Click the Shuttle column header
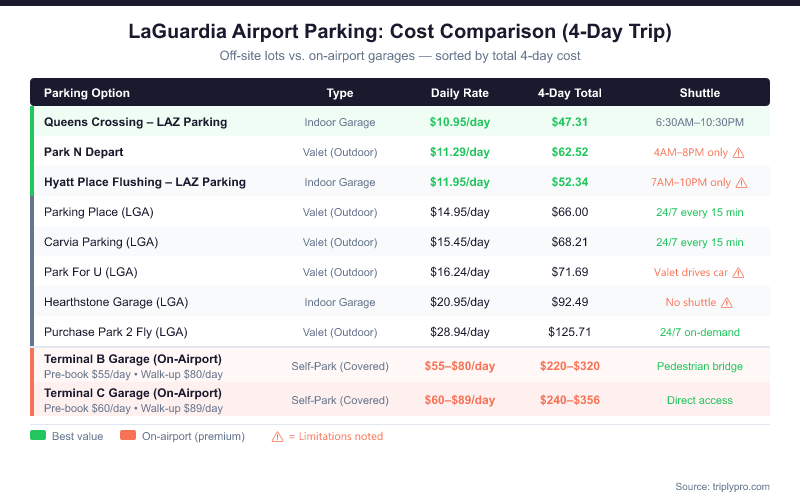Image resolution: width=800 pixels, height=500 pixels. pos(699,93)
